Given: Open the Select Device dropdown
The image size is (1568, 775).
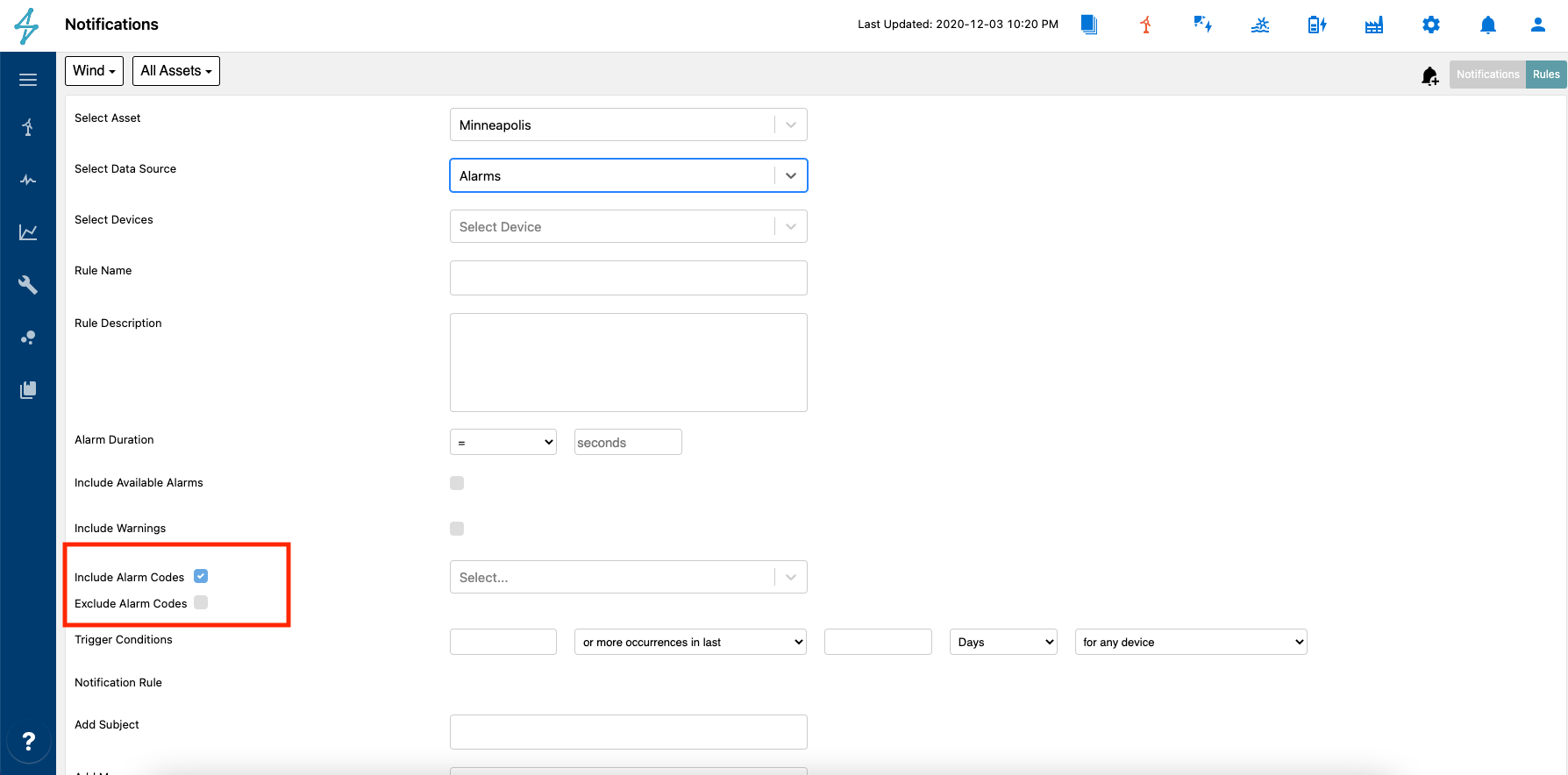Looking at the screenshot, I should 629,226.
